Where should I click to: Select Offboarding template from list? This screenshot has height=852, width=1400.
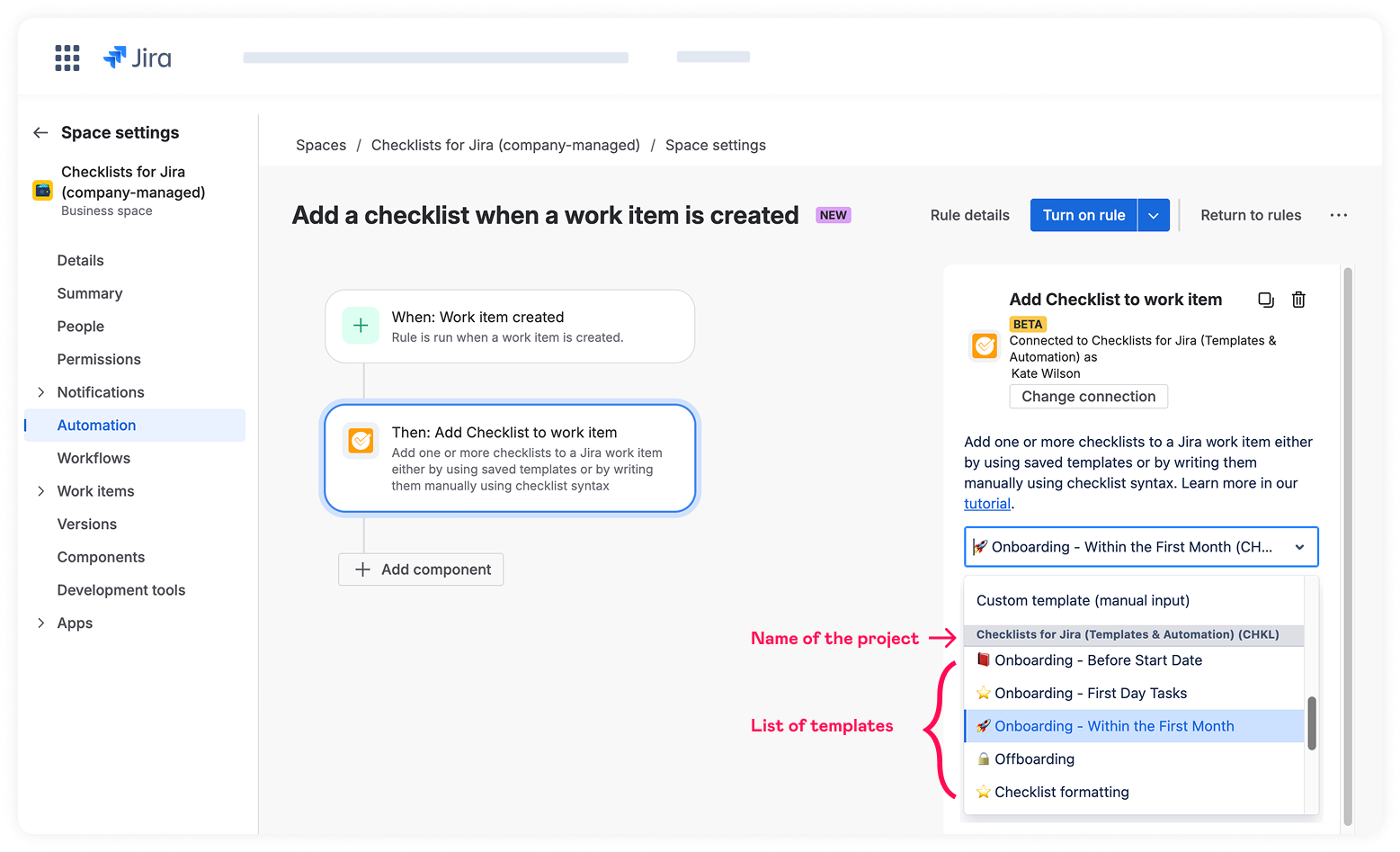coord(1034,759)
